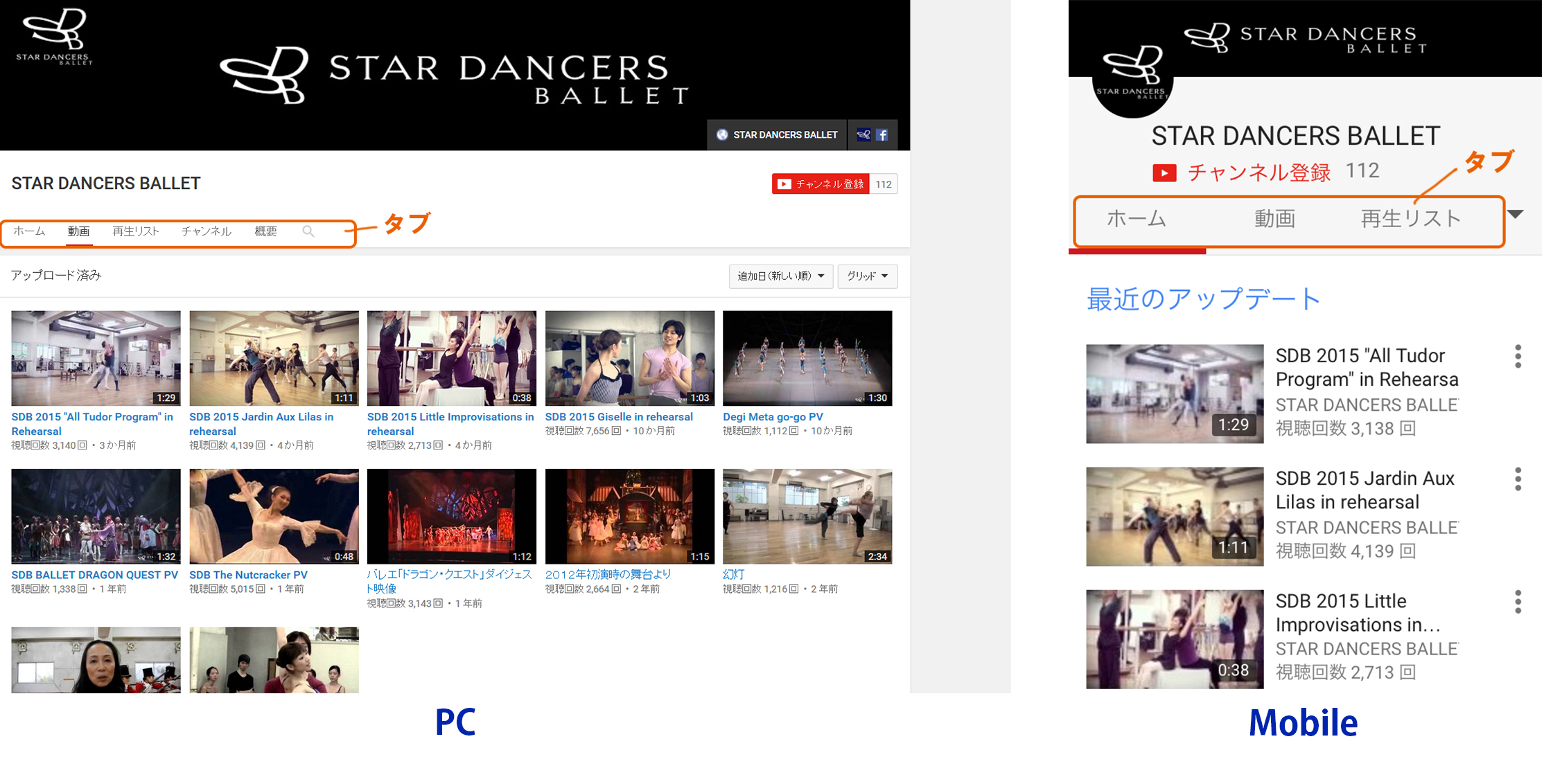Open the 追加日(新しい順) sort dropdown

click(x=780, y=276)
